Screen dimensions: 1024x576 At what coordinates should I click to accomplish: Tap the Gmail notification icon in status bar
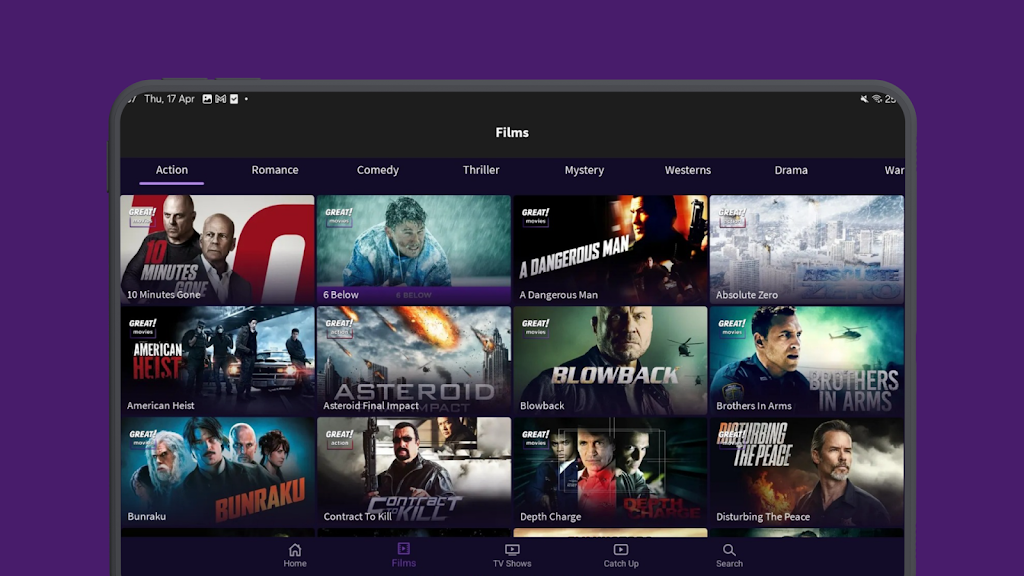click(220, 99)
